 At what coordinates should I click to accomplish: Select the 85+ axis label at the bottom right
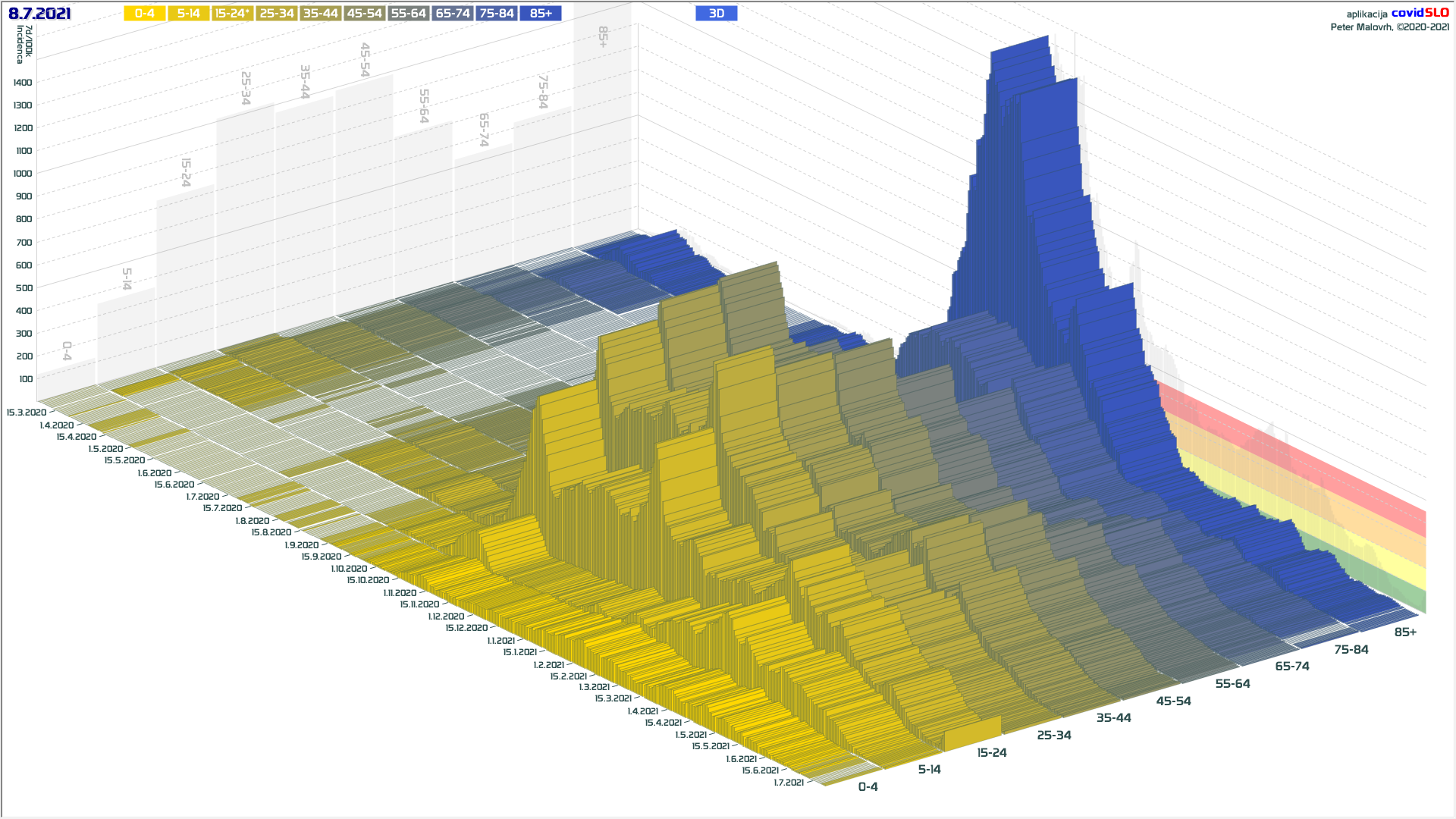[1405, 632]
